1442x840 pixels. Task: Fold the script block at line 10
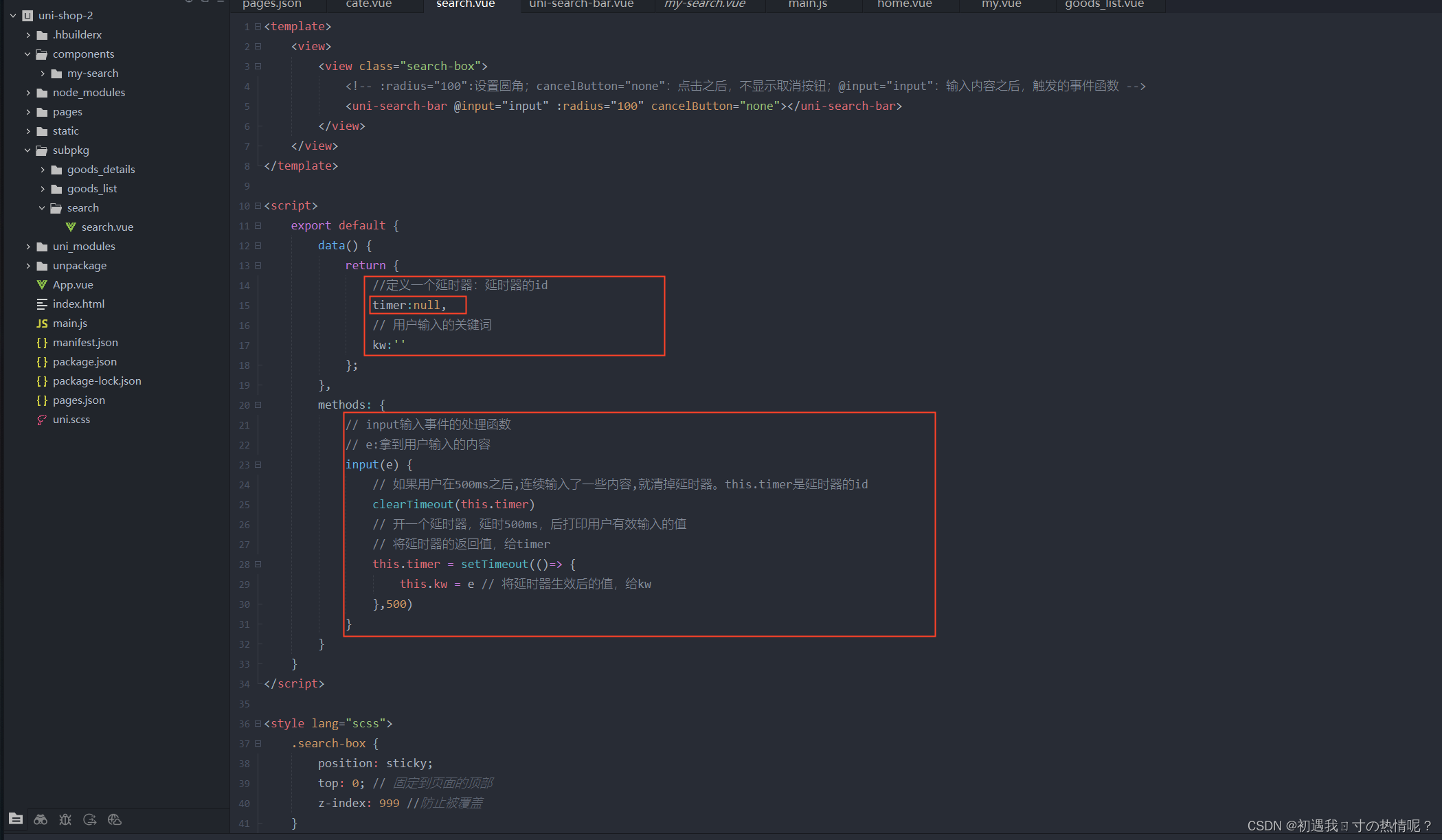pos(258,205)
